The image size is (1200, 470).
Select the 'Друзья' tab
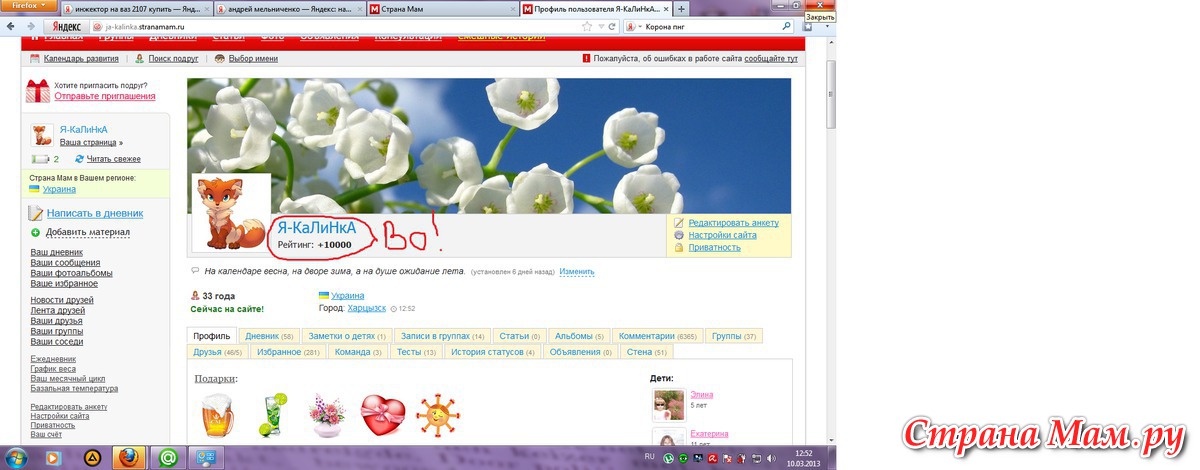pyautogui.click(x=217, y=352)
